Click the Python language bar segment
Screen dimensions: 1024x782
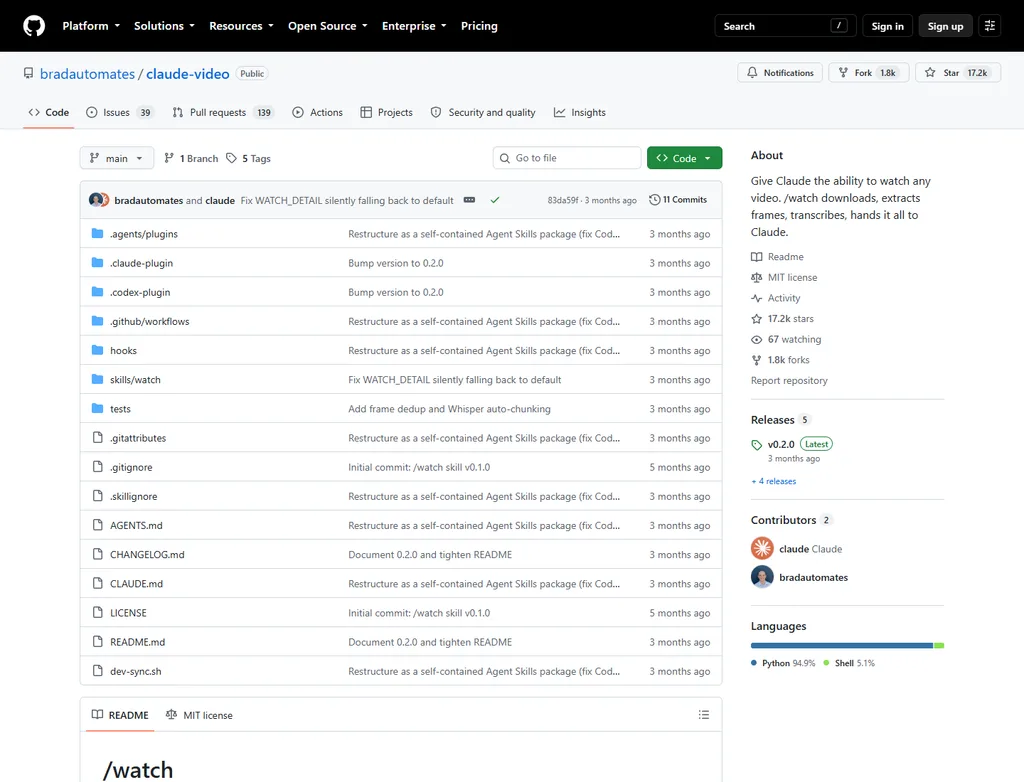tap(842, 645)
